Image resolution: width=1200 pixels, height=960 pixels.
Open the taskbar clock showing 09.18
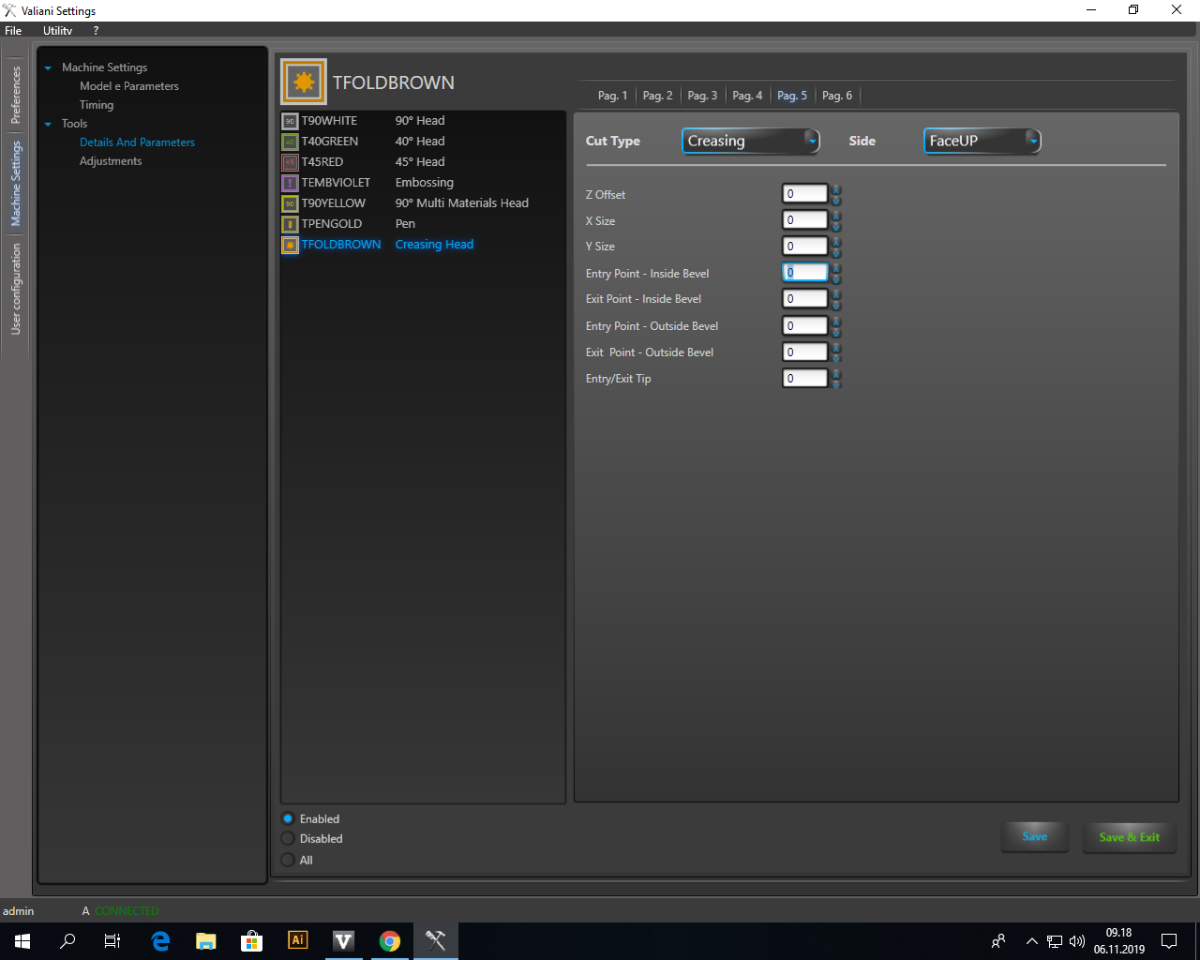pos(1119,941)
